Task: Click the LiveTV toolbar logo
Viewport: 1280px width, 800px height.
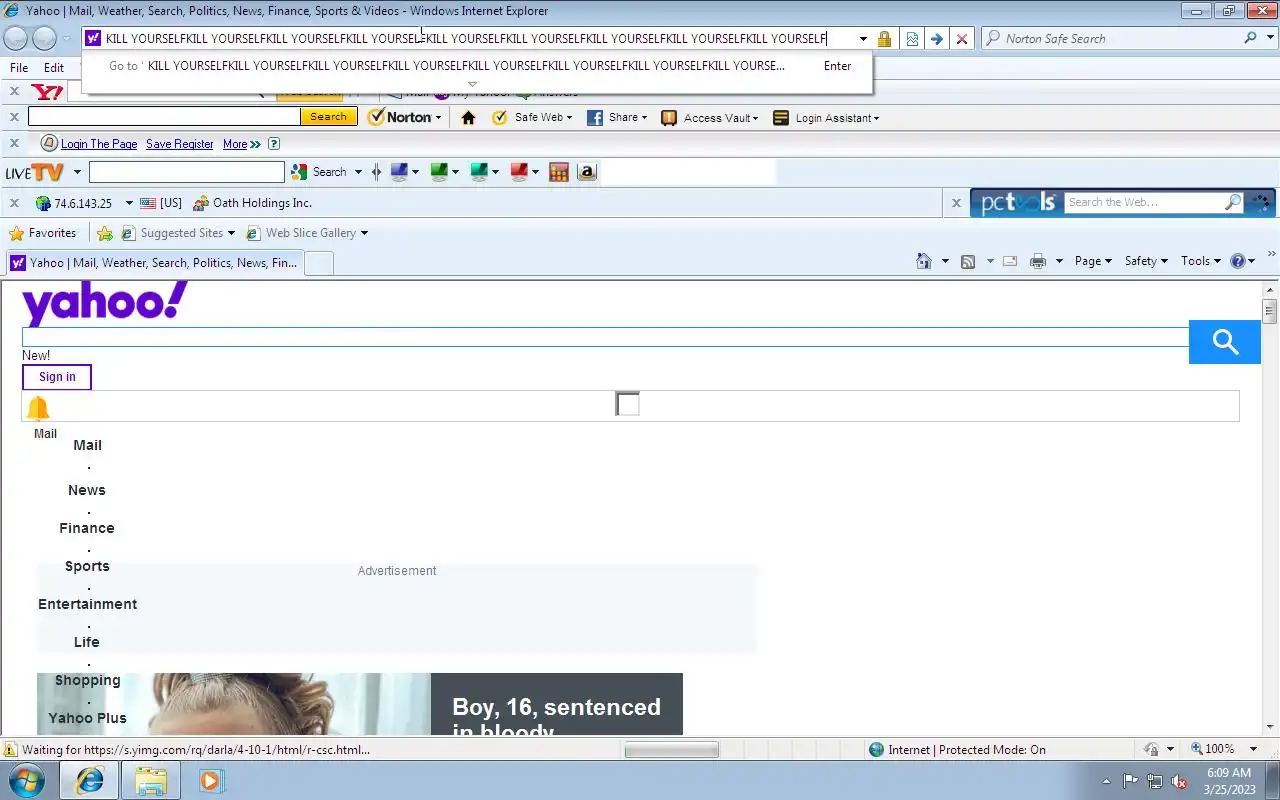Action: pos(34,172)
